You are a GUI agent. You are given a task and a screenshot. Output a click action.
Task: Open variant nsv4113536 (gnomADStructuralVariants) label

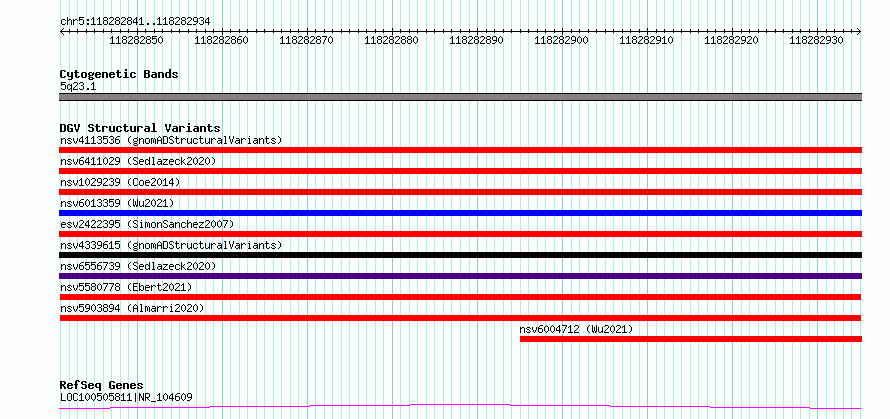(x=171, y=140)
